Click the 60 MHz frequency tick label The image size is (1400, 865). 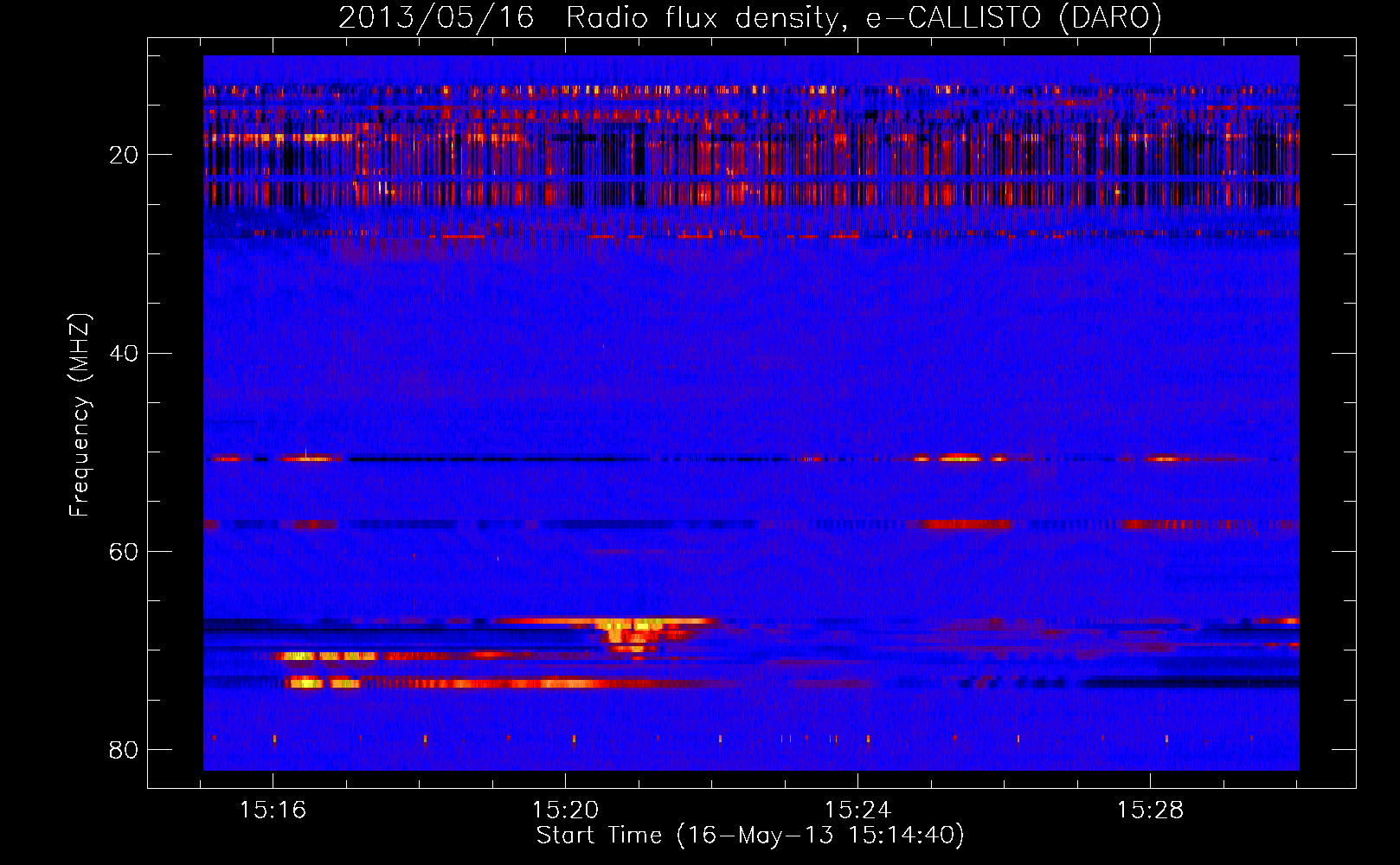[x=124, y=551]
